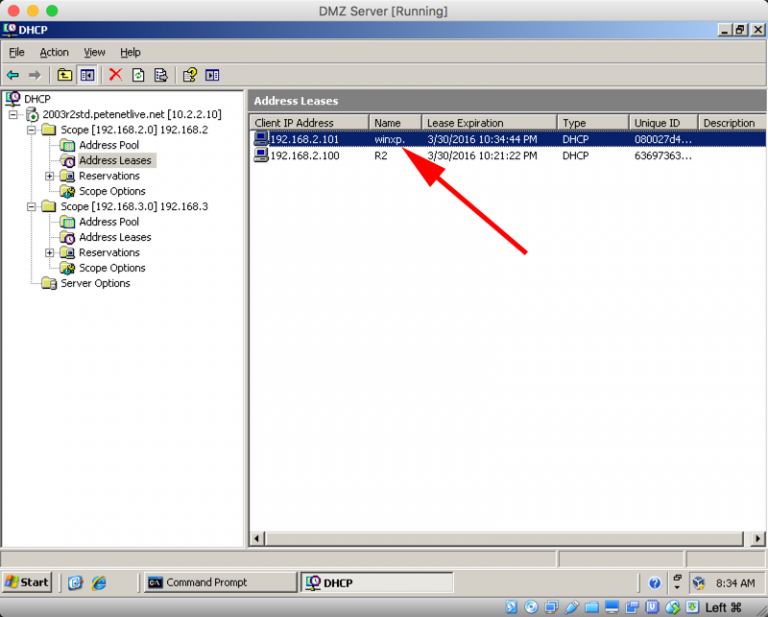This screenshot has height=617, width=768.
Task: Click the DHCP taskbar button
Action: pyautogui.click(x=377, y=582)
